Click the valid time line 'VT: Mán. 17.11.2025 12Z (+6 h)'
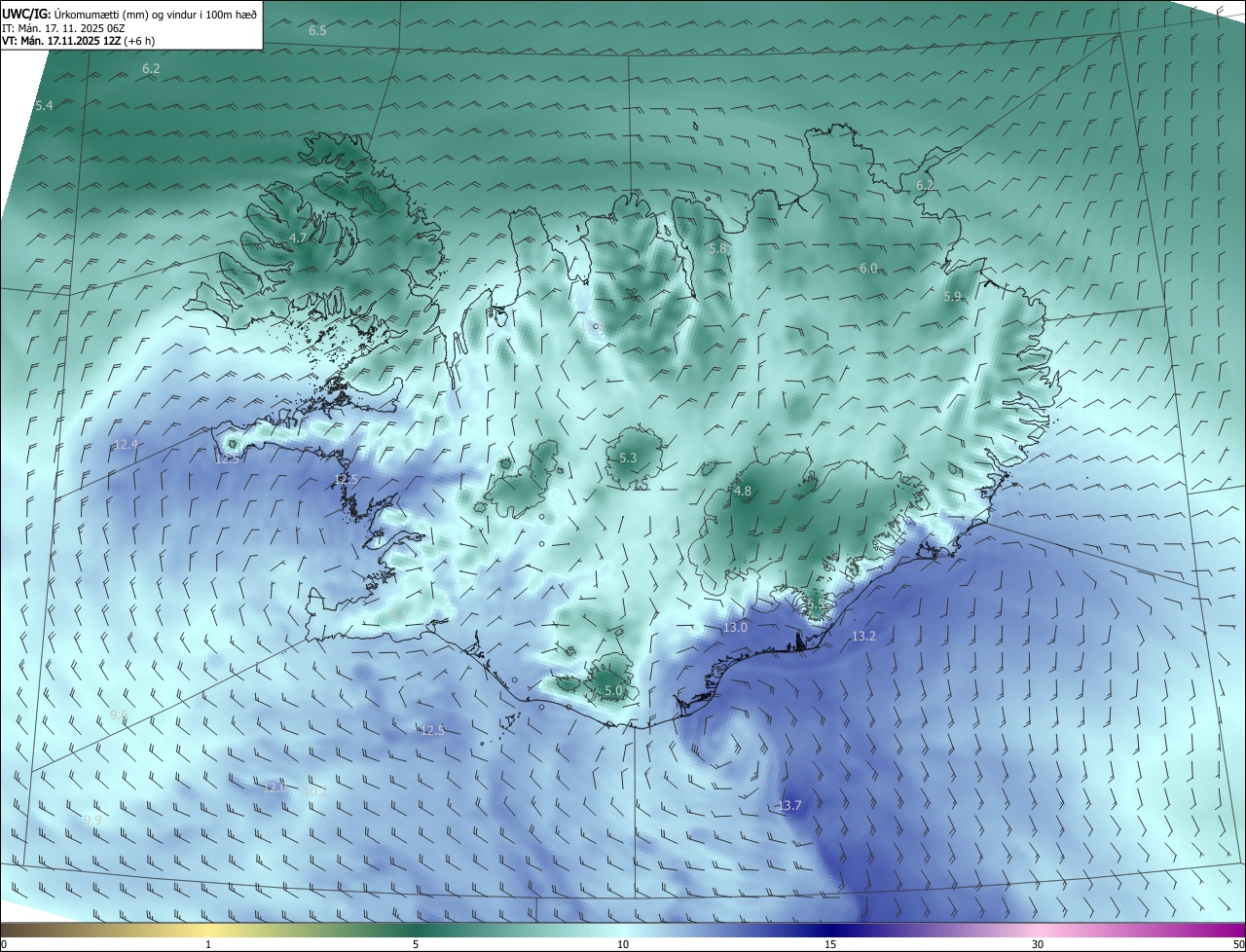Screen dimensions: 1246x952 tap(78, 41)
